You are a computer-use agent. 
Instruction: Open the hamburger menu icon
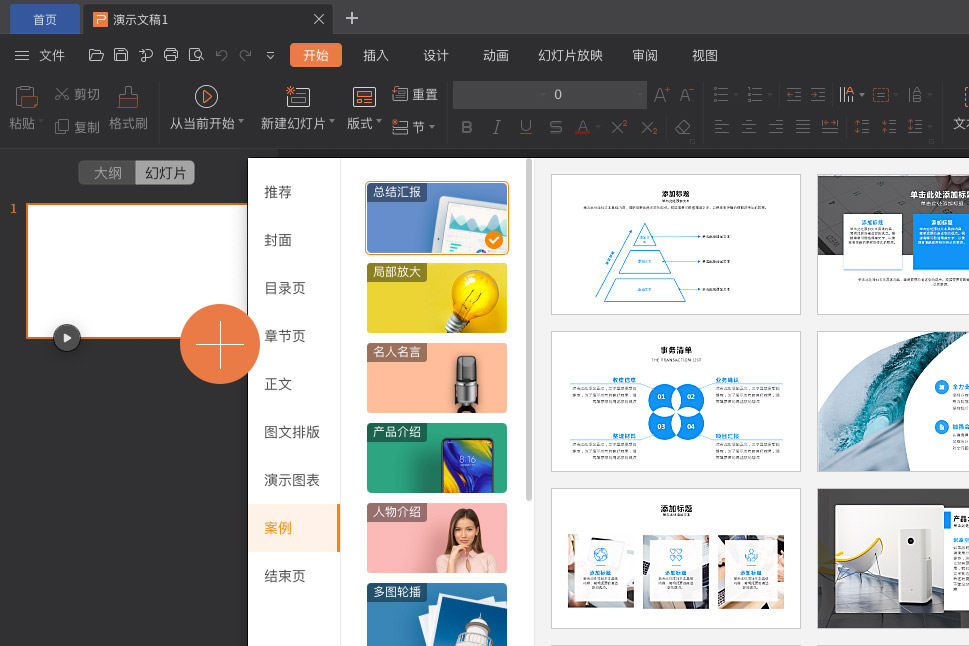pyautogui.click(x=22, y=56)
